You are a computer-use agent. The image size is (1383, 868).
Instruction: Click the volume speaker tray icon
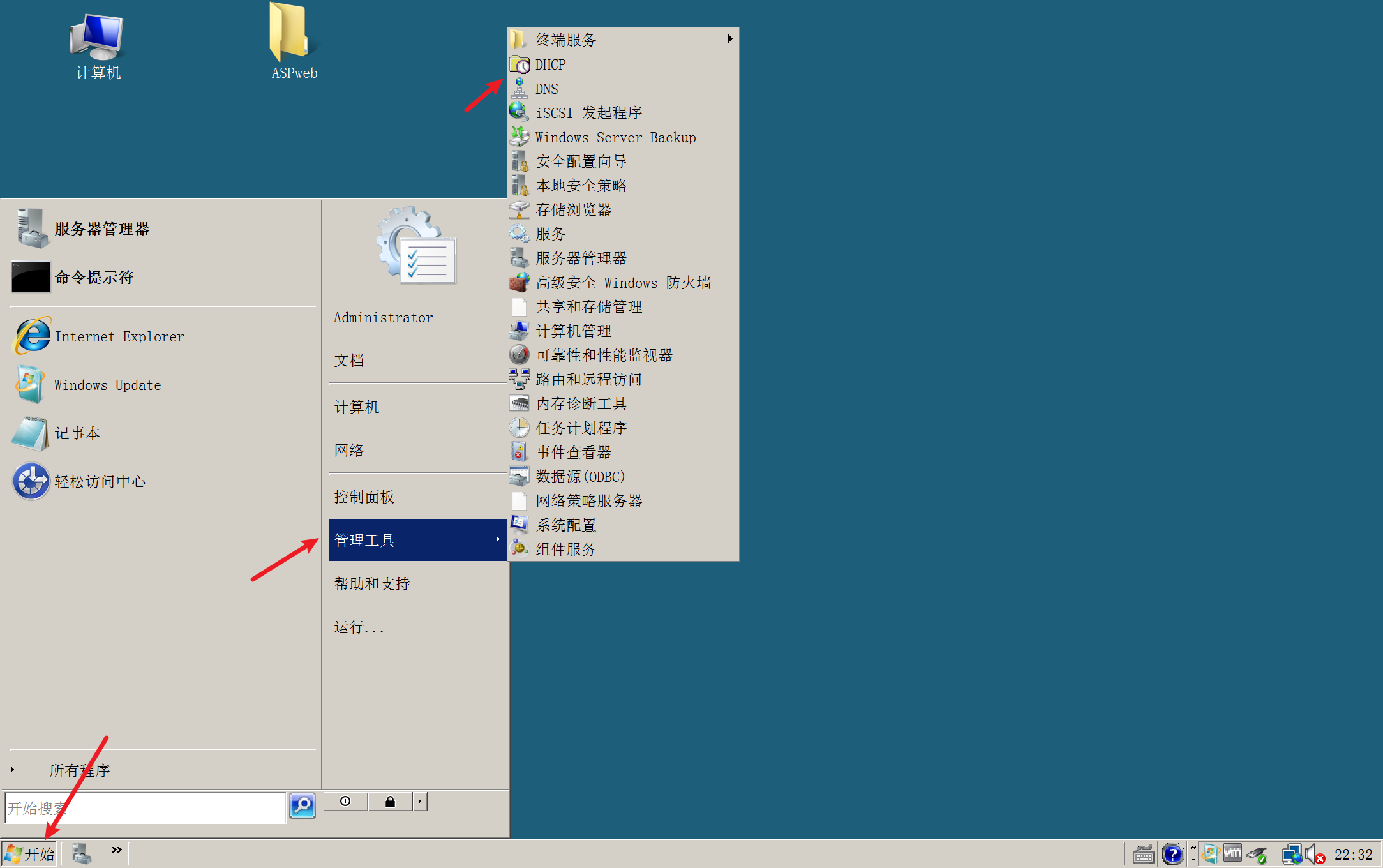click(x=1312, y=854)
